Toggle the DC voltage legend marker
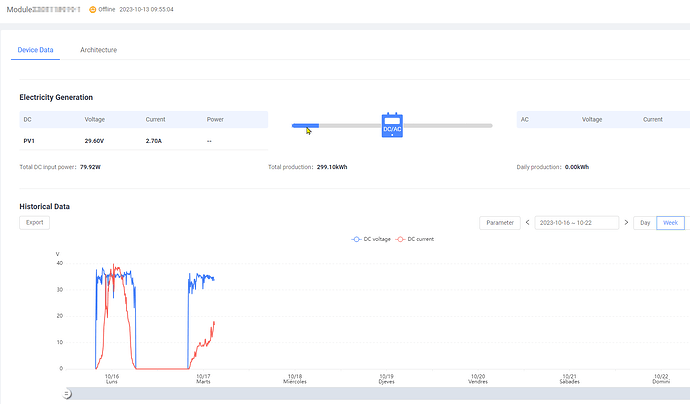This screenshot has height=404, width=690. (x=356, y=239)
